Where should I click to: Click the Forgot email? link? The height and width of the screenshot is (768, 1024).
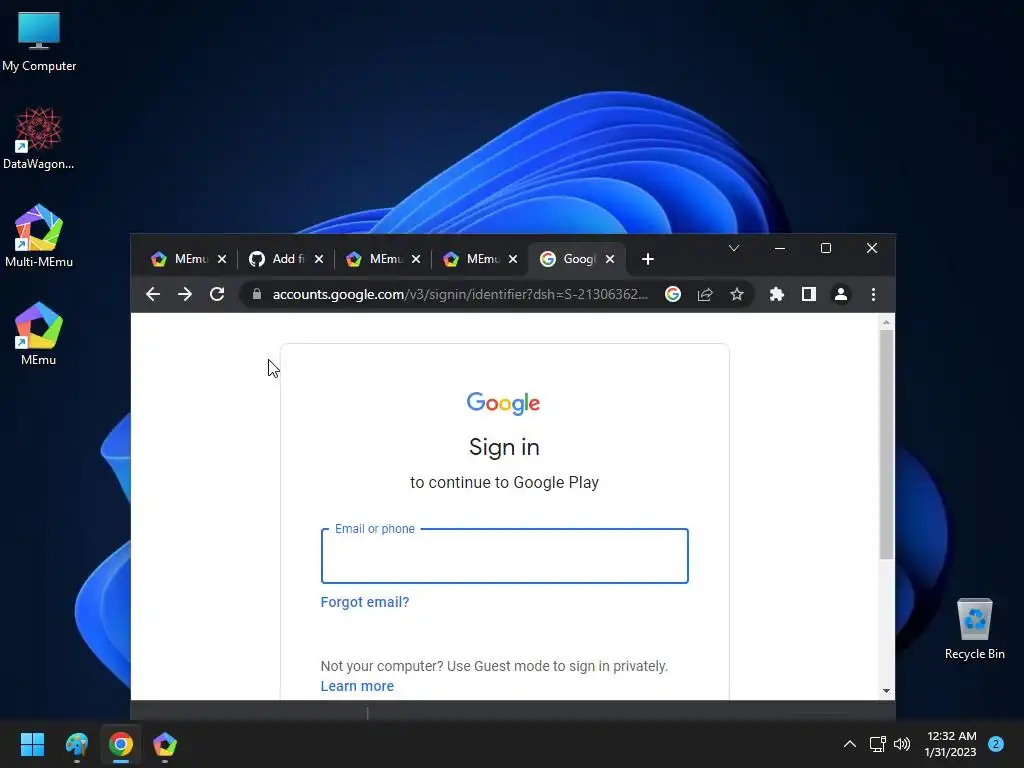(x=365, y=602)
